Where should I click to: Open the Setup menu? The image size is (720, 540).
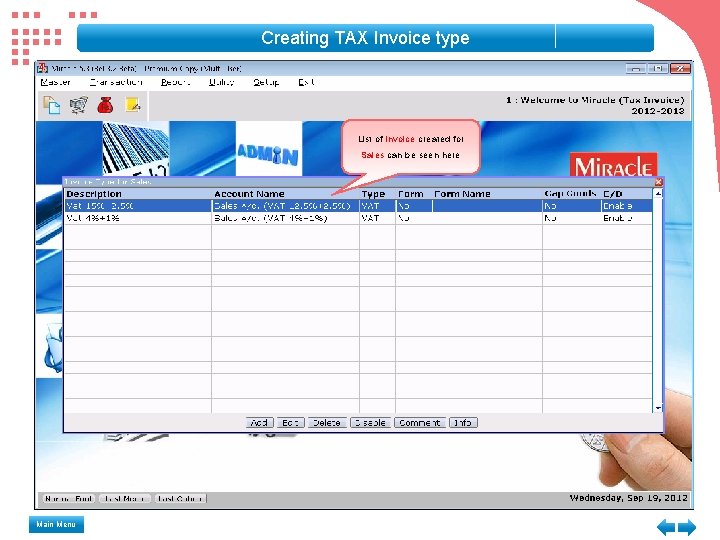click(x=266, y=82)
